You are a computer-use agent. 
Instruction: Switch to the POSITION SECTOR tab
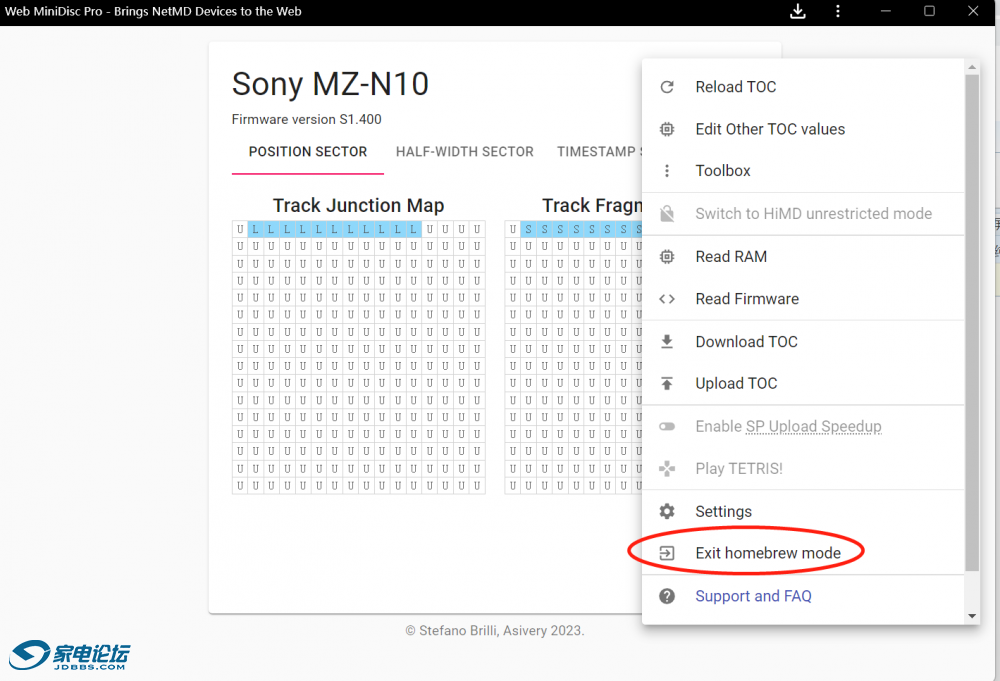coord(308,152)
